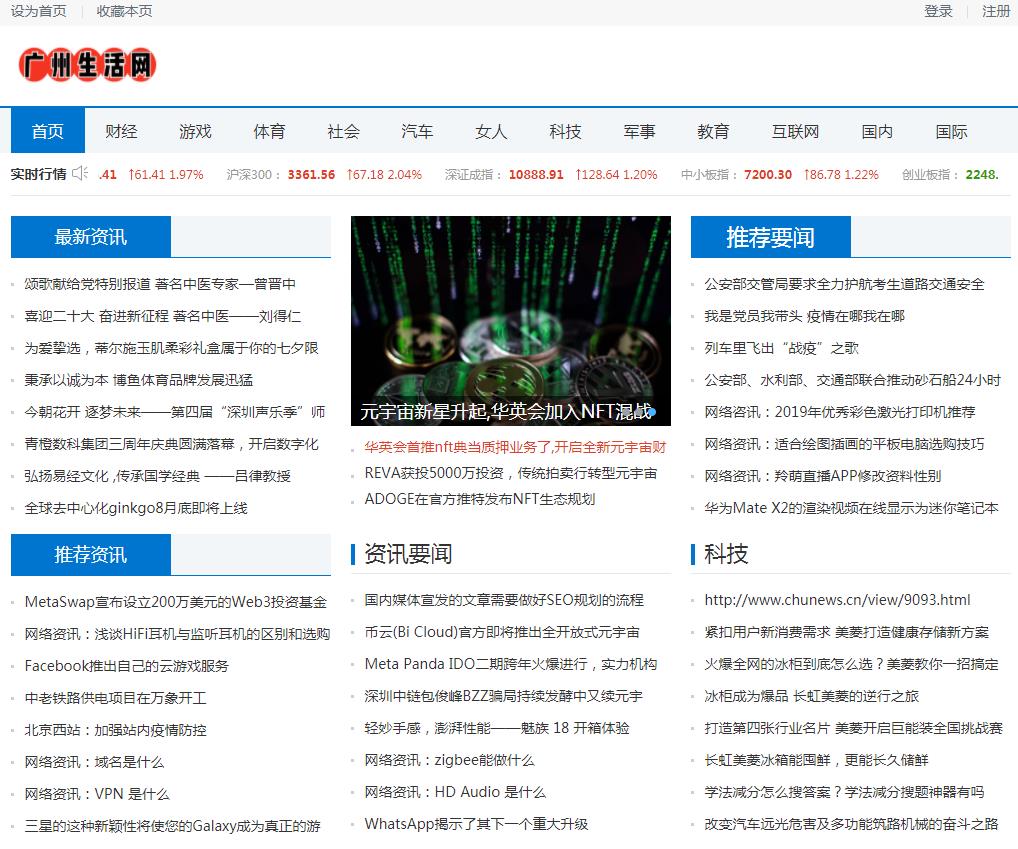Screen dimensions: 1018x849
Task: Open the 国内 navigation item
Action: coord(877,131)
